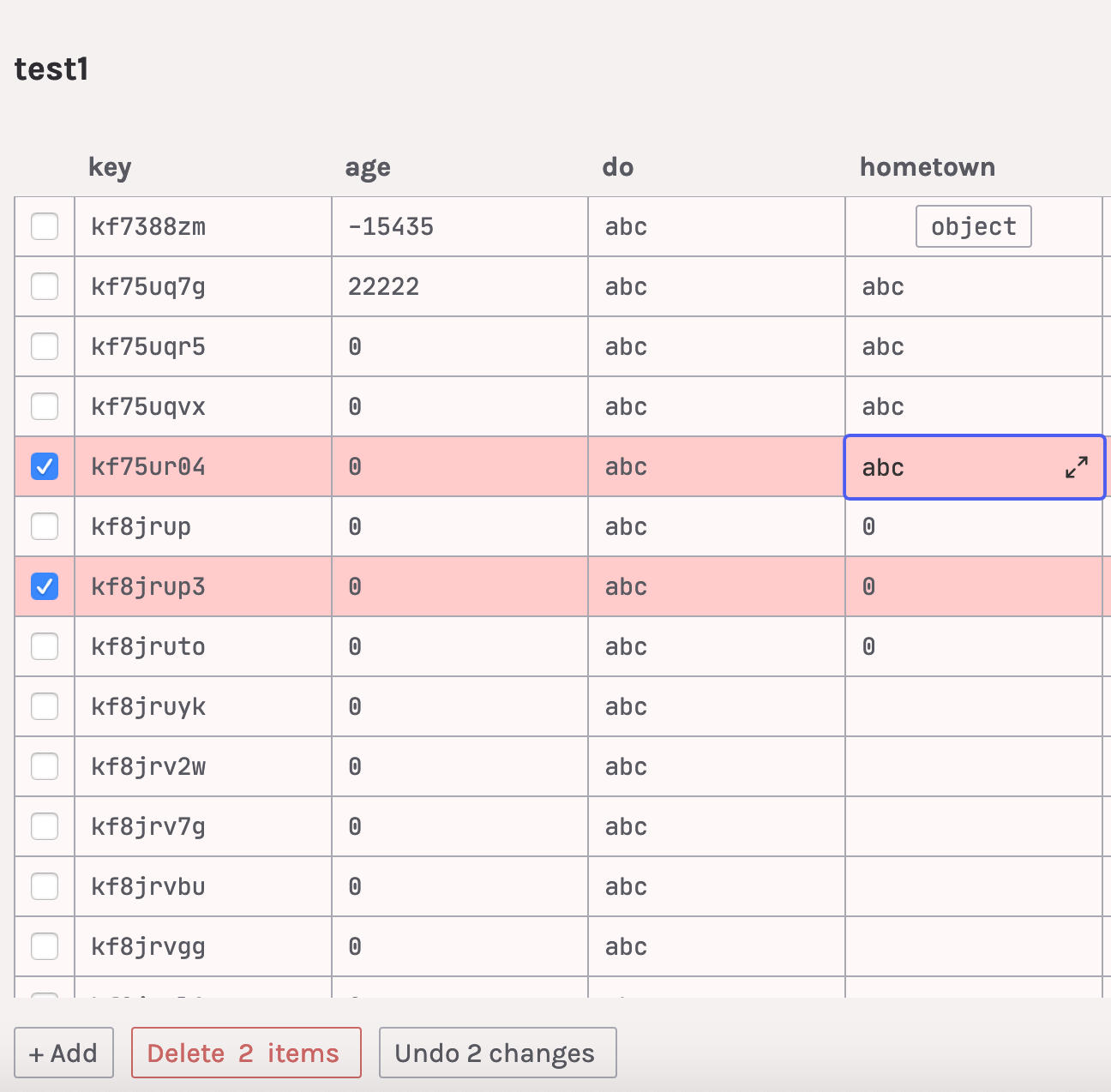Click Undo 2 changes
1111x1092 pixels.
point(497,1053)
